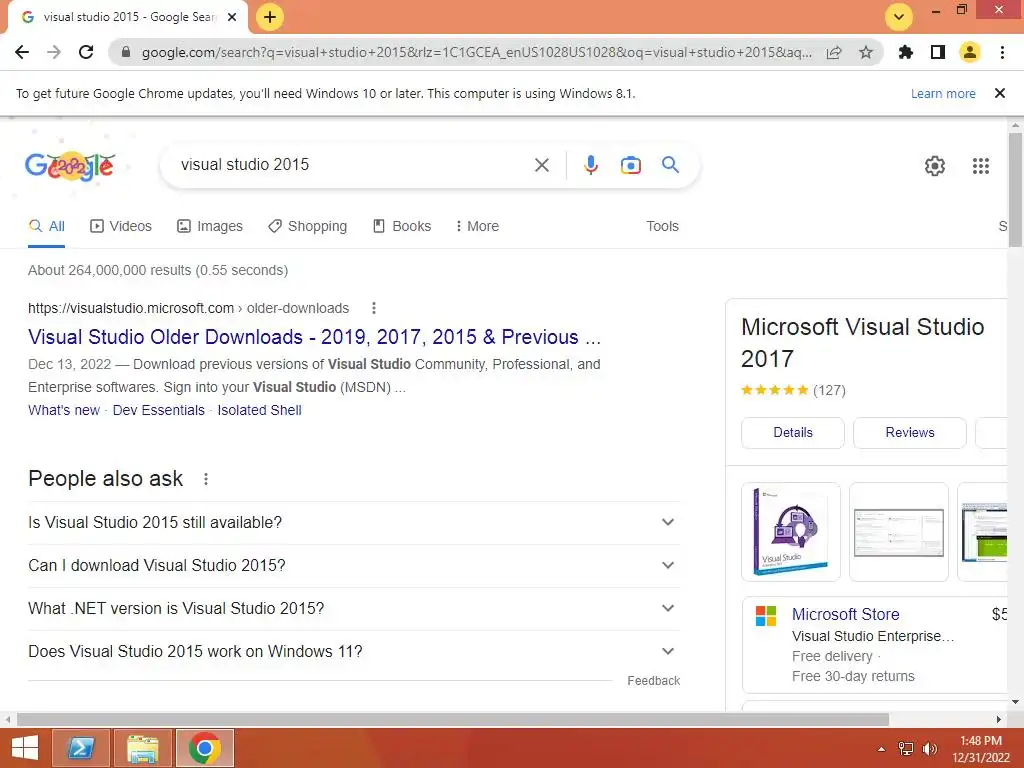Click the Google holiday logo

(x=71, y=166)
